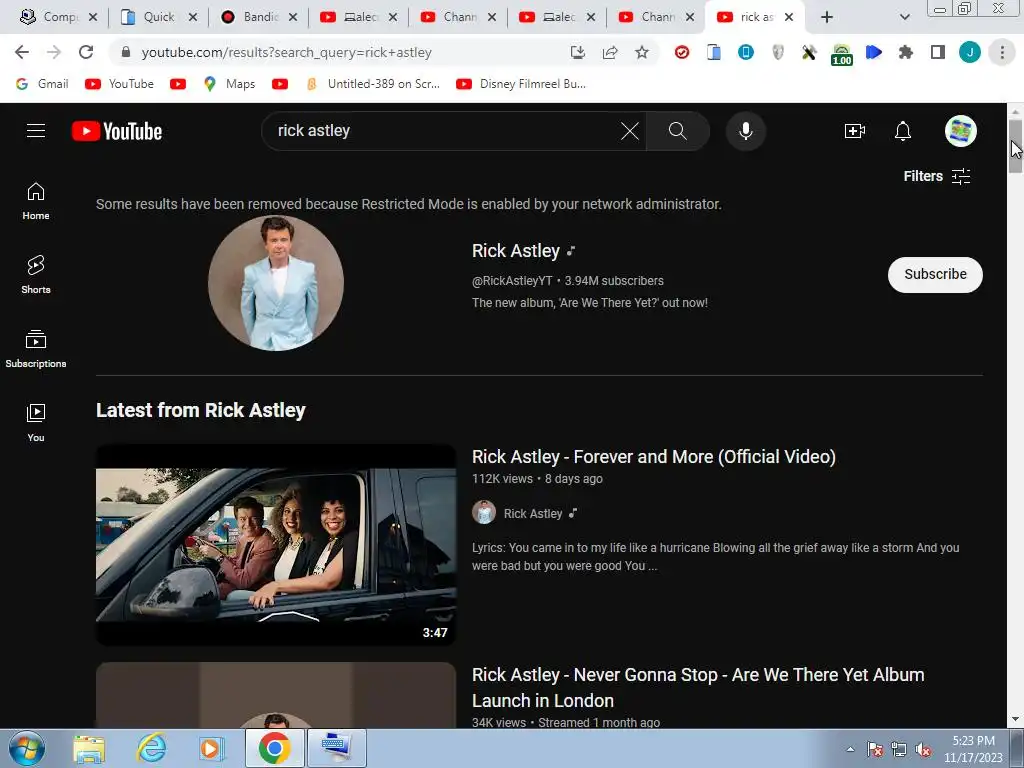Open YouTube bookmark

(x=120, y=84)
